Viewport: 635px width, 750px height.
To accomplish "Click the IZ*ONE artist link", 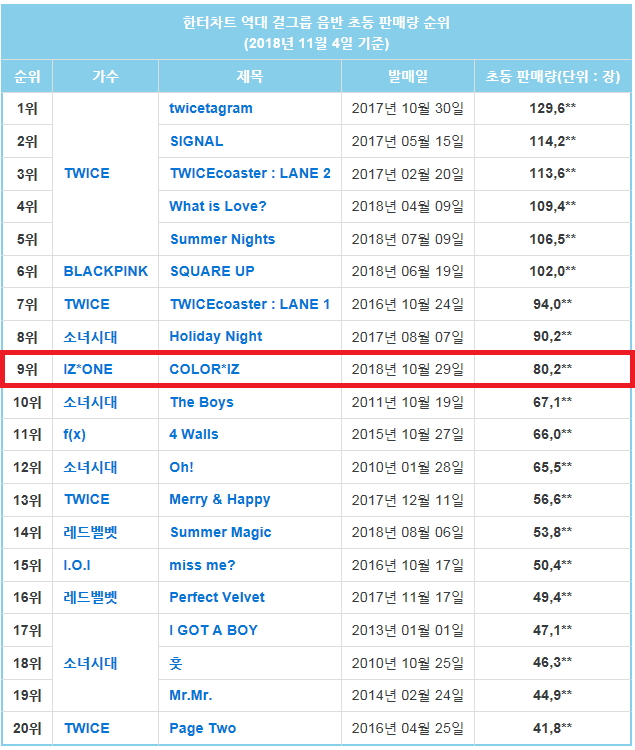I will pos(88,369).
